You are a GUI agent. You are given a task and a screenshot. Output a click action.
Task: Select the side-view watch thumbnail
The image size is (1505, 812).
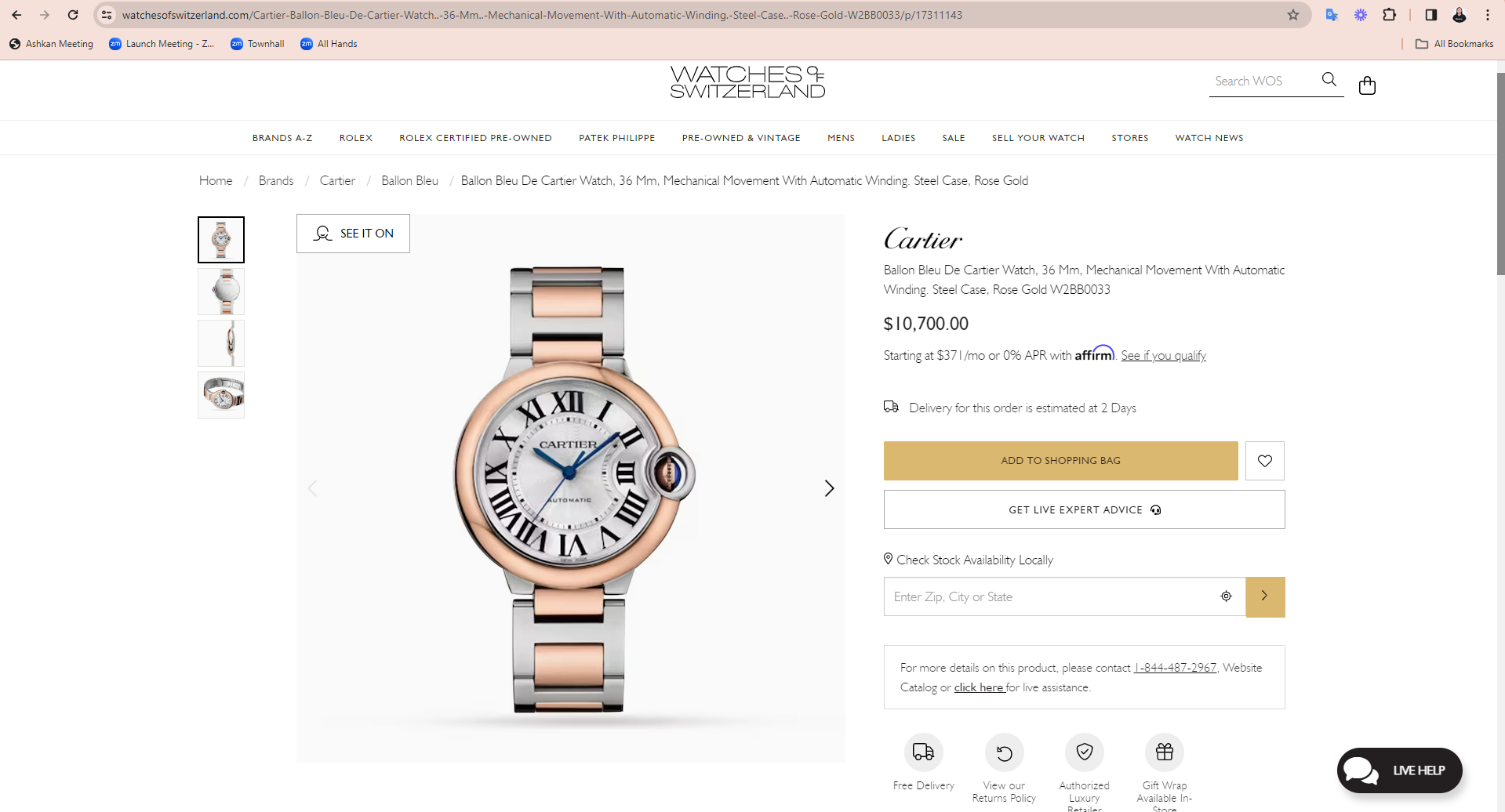221,343
